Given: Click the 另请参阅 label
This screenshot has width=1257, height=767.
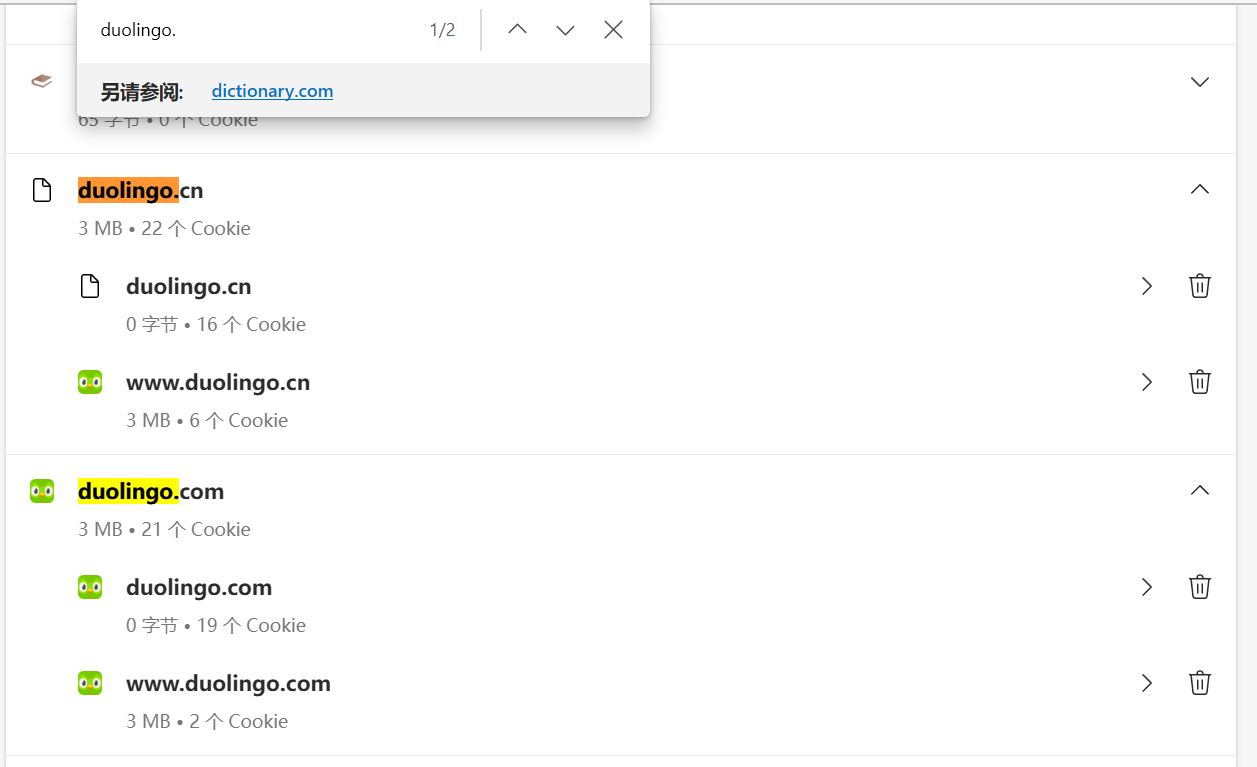Looking at the screenshot, I should (141, 92).
